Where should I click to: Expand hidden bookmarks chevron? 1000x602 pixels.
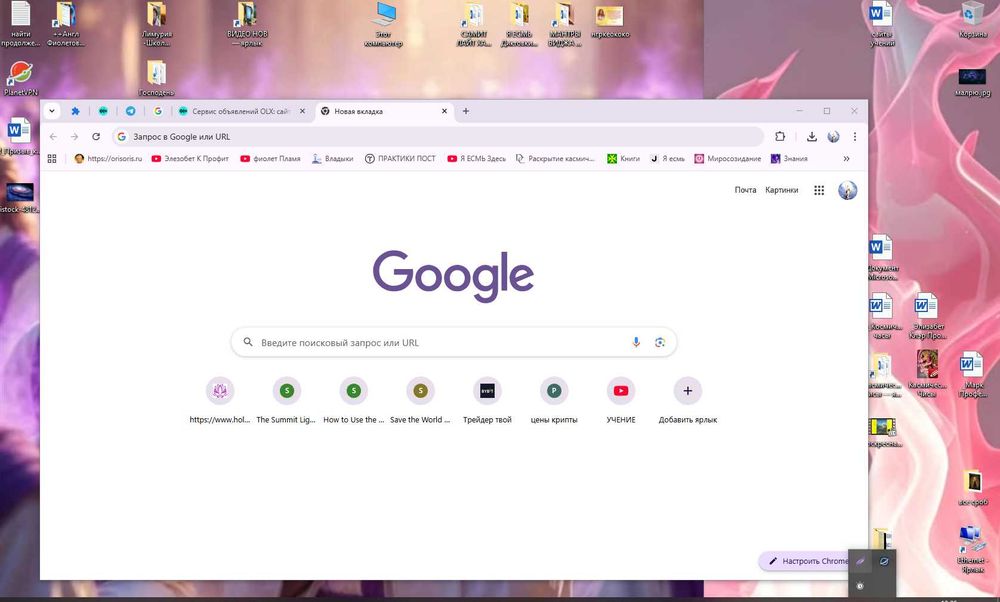[x=846, y=159]
